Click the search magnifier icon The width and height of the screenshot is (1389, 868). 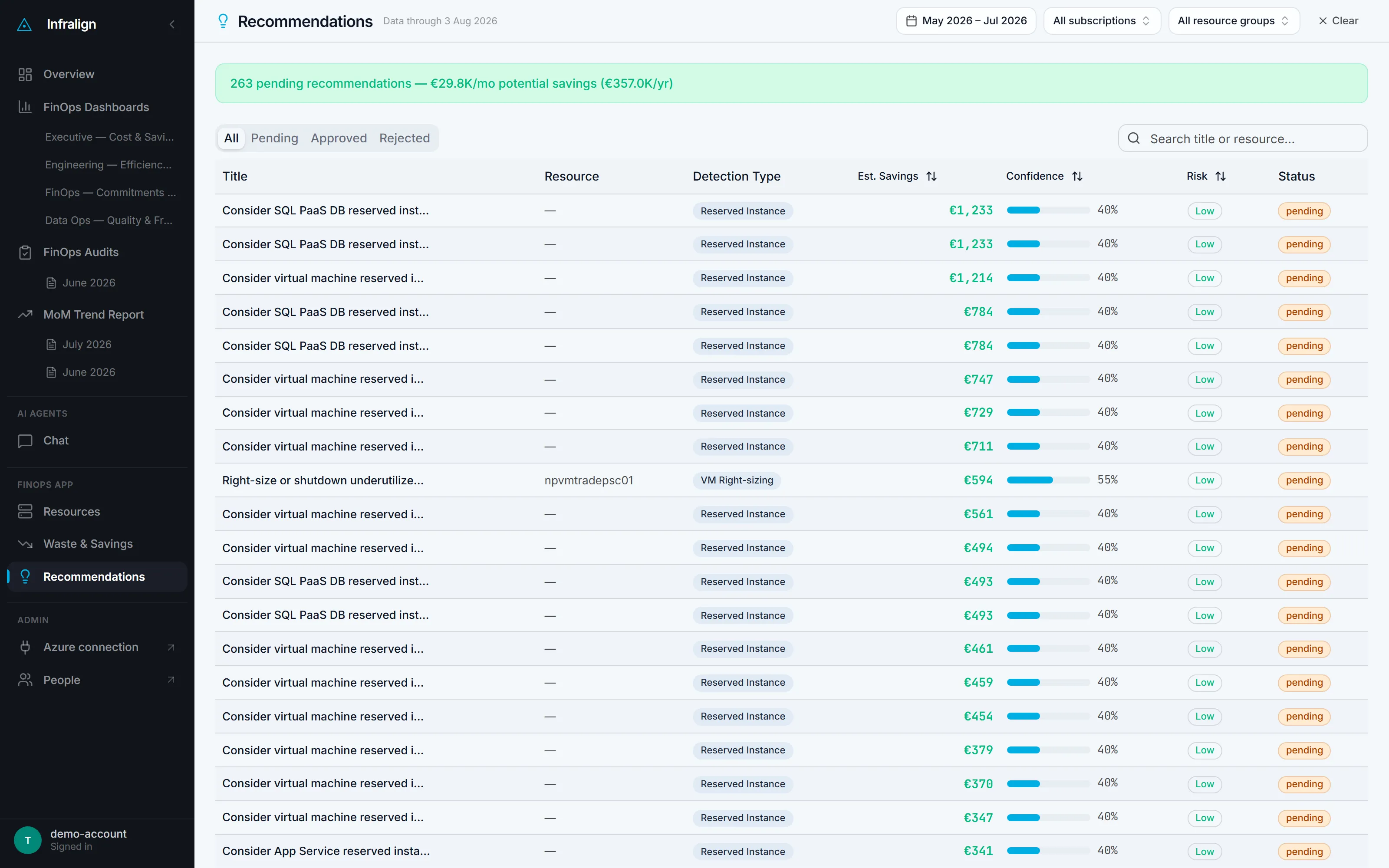1134,138
